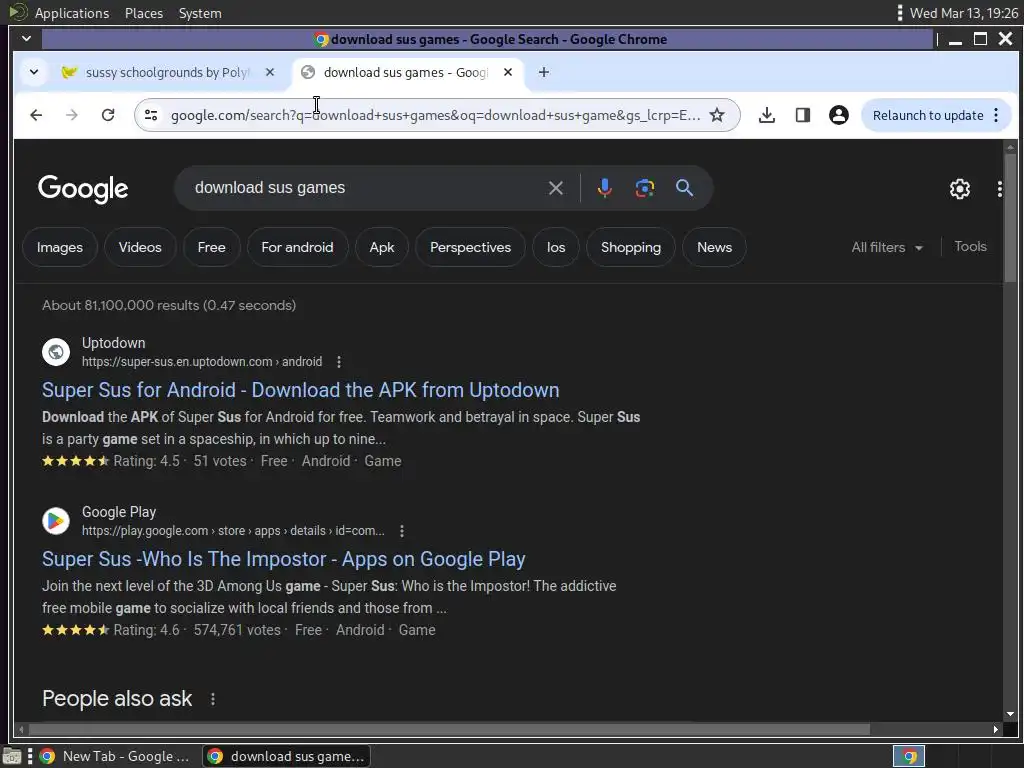The image size is (1024, 768).
Task: Click the Uptodown site favicon
Action: coord(56,352)
